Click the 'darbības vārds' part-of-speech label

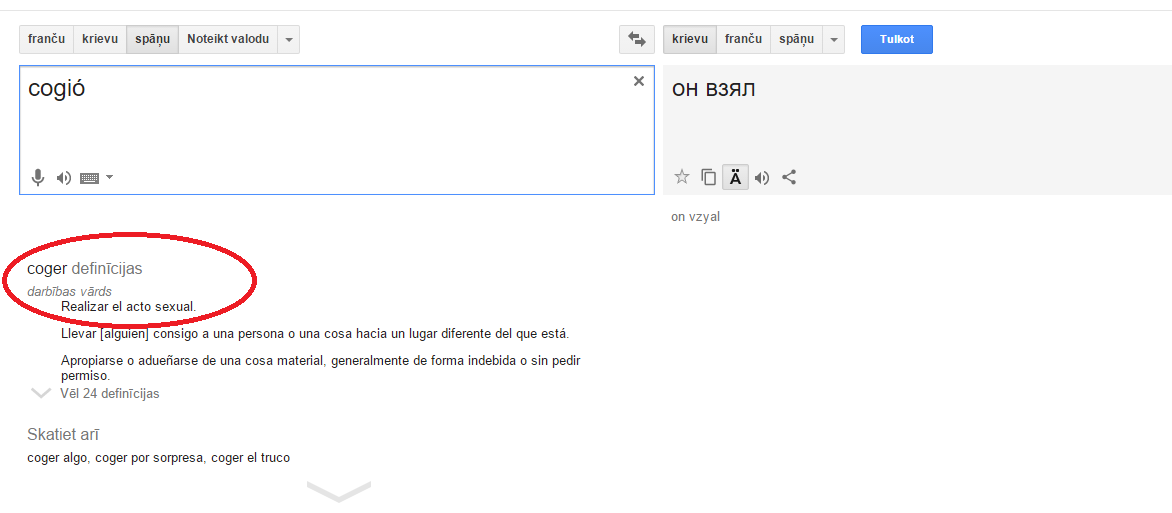(70, 292)
